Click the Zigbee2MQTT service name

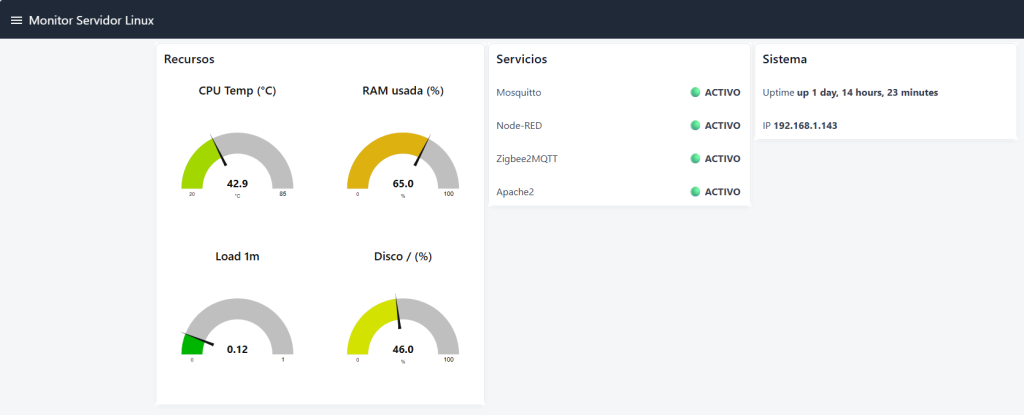tap(527, 158)
